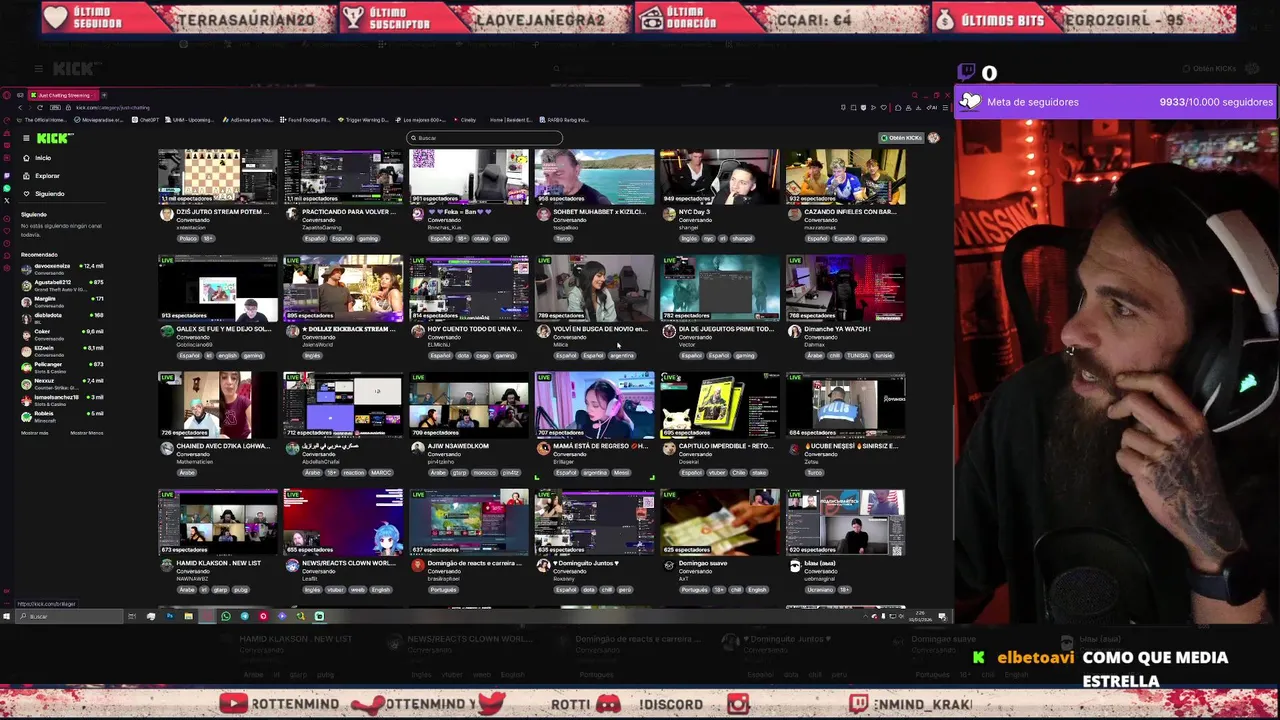Open the Trigger Warning bookmark
The height and width of the screenshot is (720, 1280).
(x=364, y=120)
